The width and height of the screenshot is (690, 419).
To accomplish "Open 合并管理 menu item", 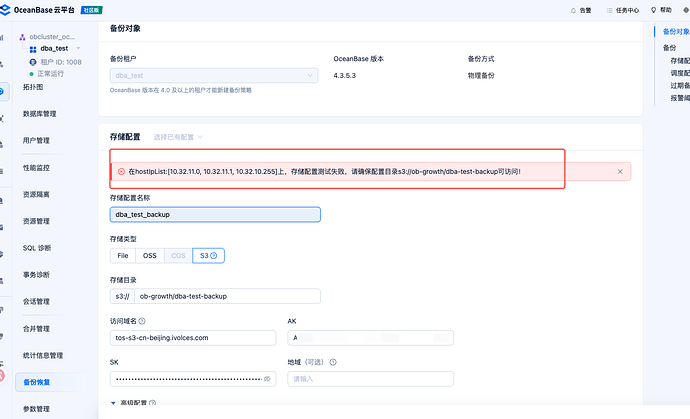I will click(x=36, y=329).
